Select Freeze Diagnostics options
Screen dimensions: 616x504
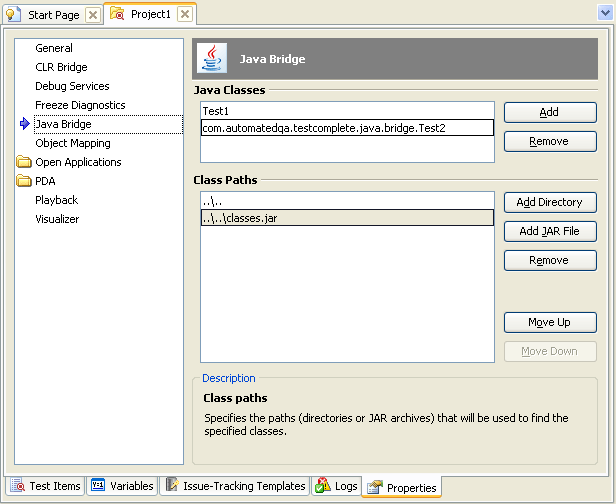tap(80, 105)
